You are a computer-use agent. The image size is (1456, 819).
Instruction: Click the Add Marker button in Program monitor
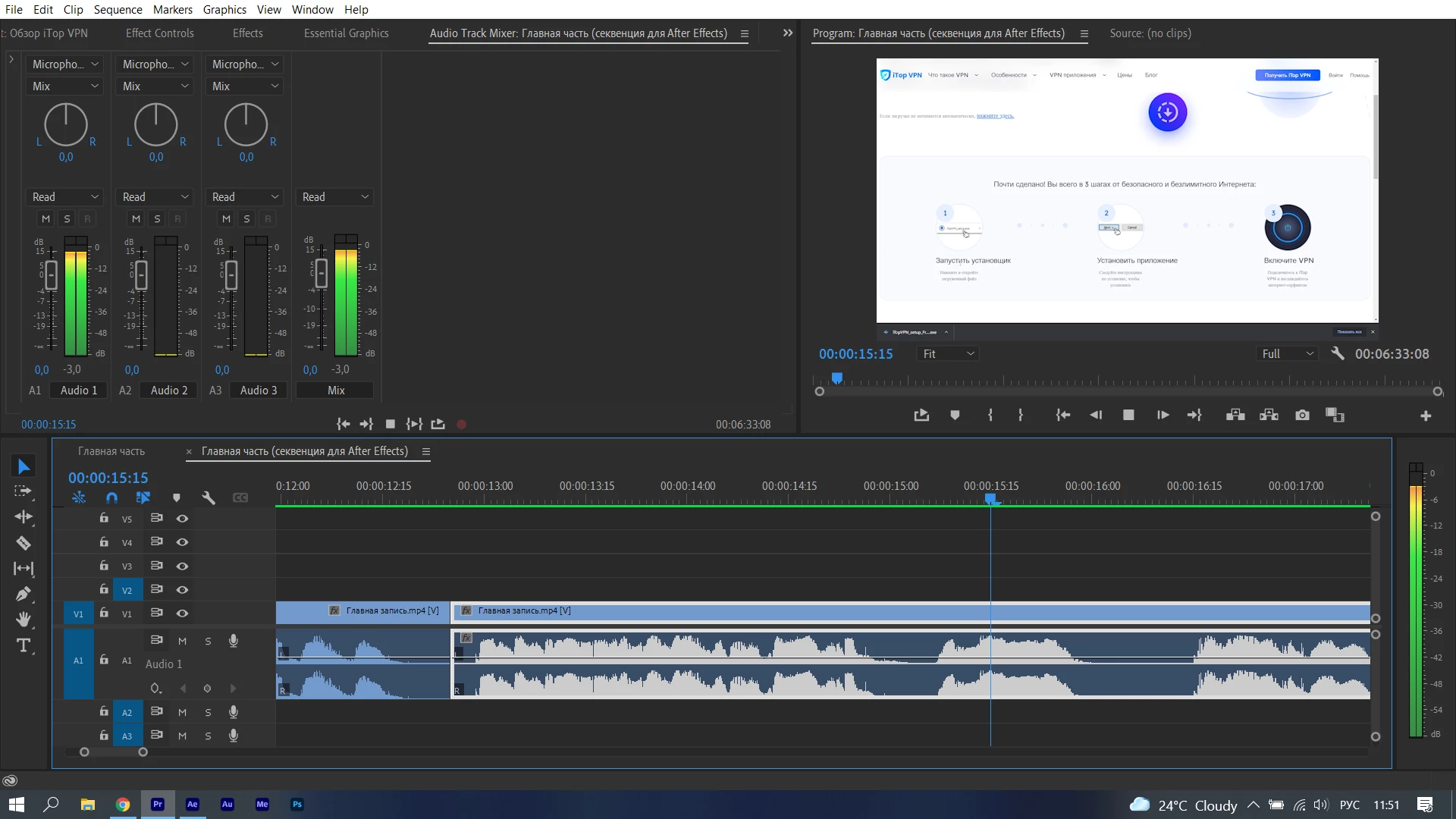point(955,415)
